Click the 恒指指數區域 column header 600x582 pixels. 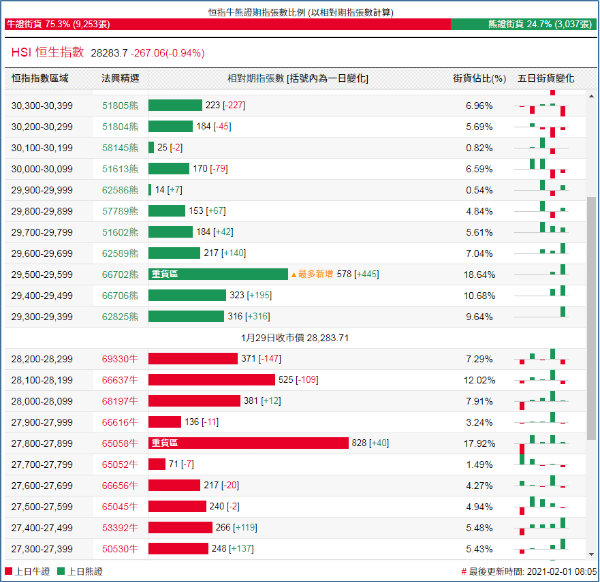coord(40,78)
